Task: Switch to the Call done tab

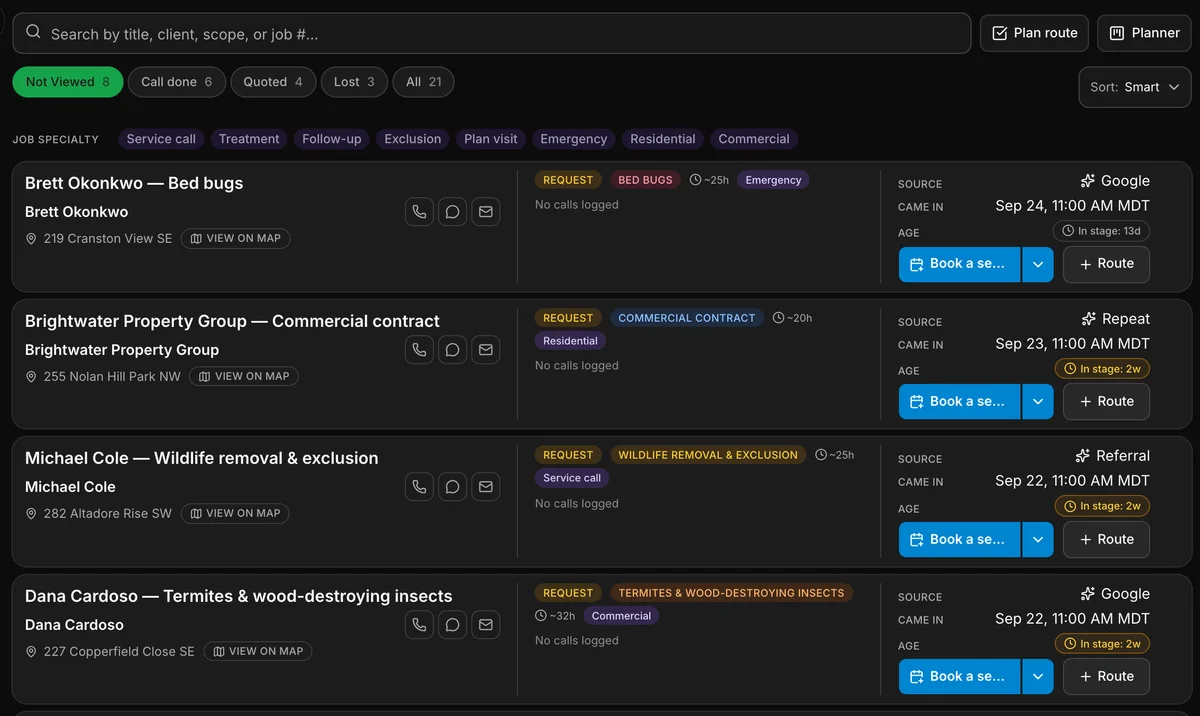Action: tap(177, 82)
